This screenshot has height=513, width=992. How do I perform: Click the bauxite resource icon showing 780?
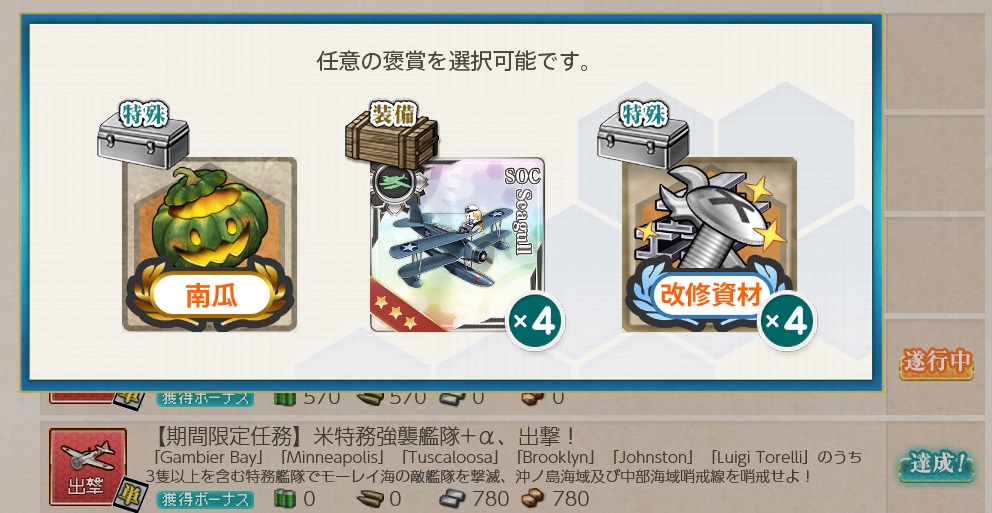533,498
